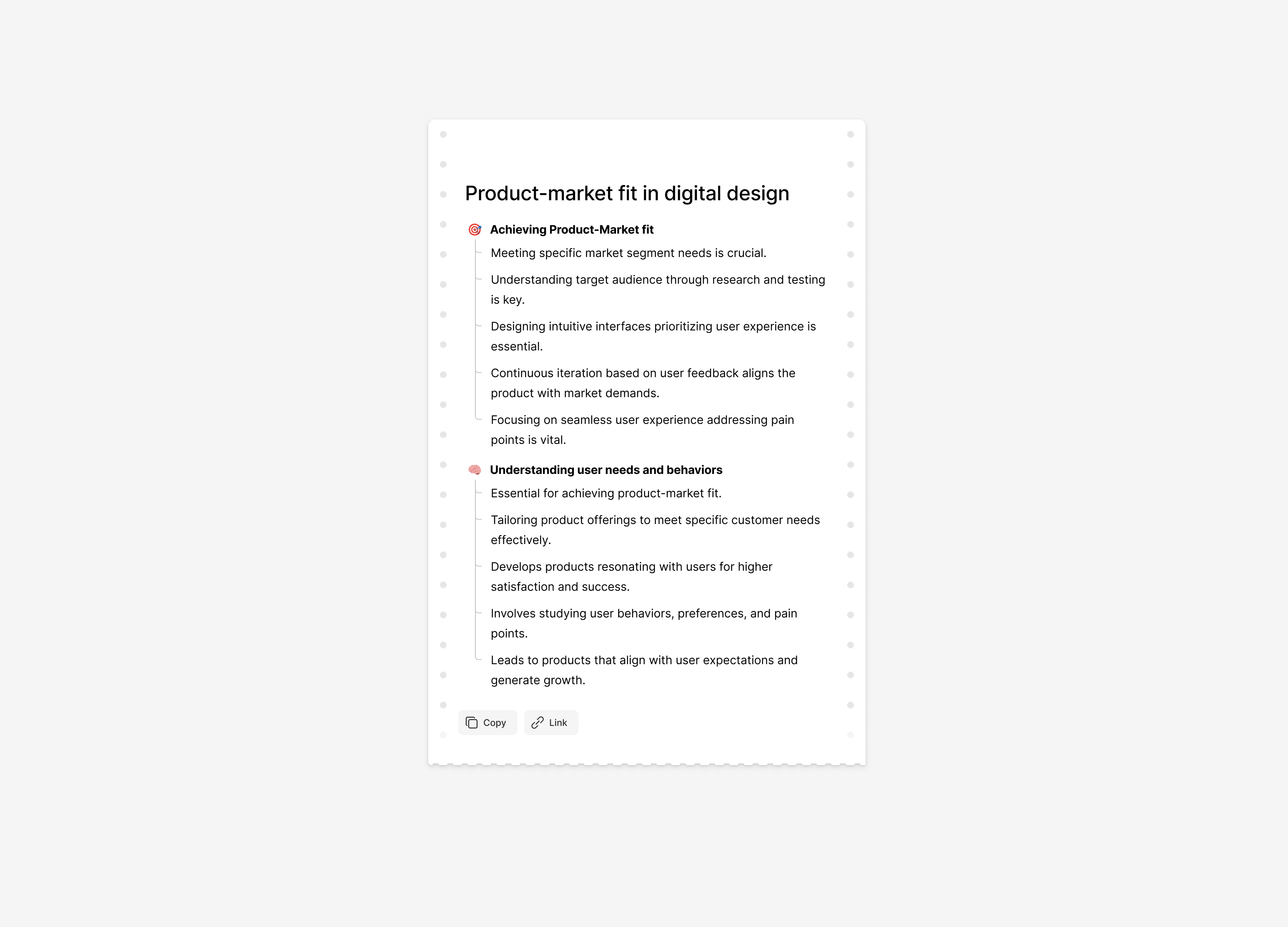Image resolution: width=1288 pixels, height=927 pixels.
Task: Click the Link button to generate URL
Action: 551,722
